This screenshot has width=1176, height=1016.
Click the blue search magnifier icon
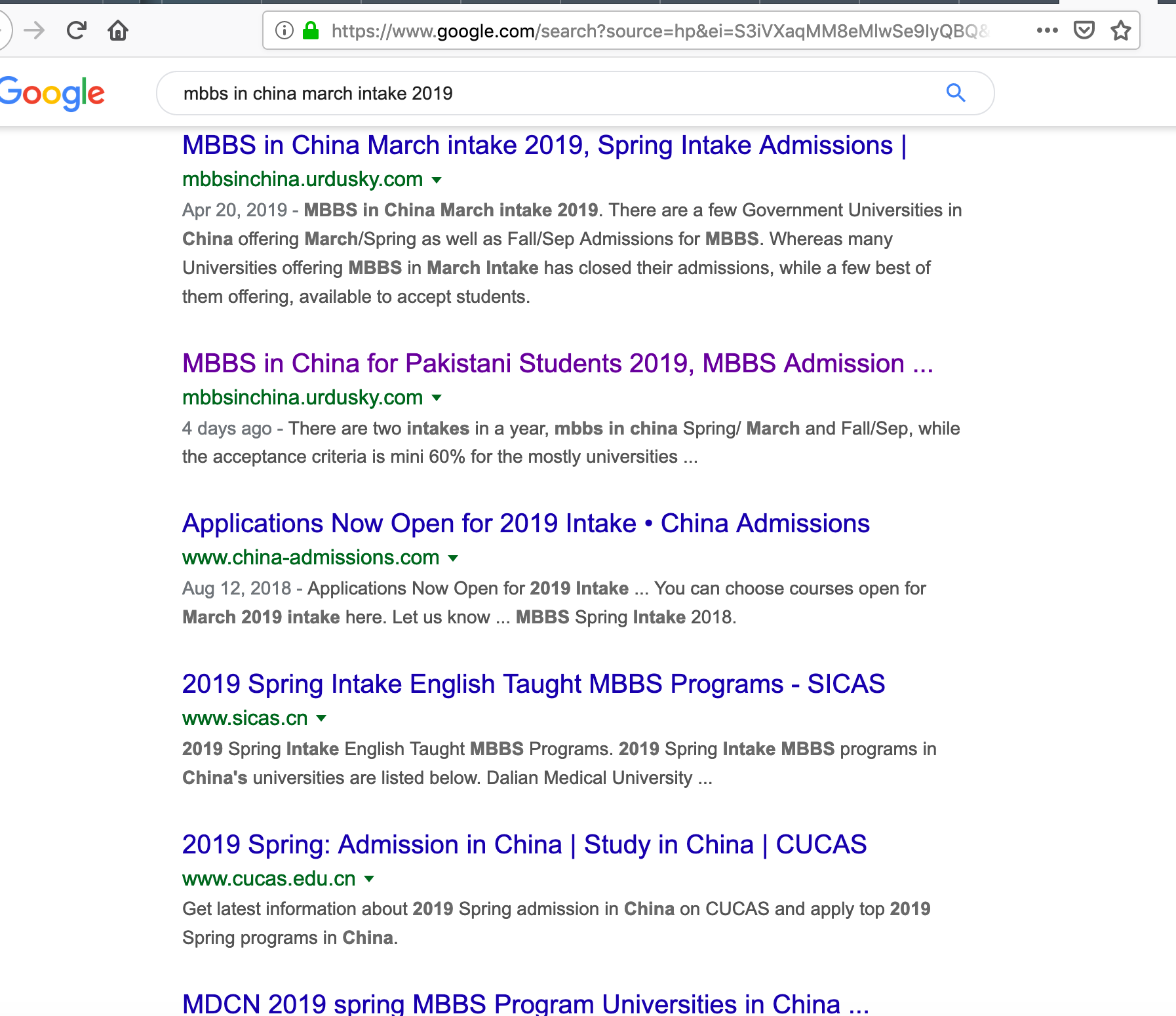(956, 93)
